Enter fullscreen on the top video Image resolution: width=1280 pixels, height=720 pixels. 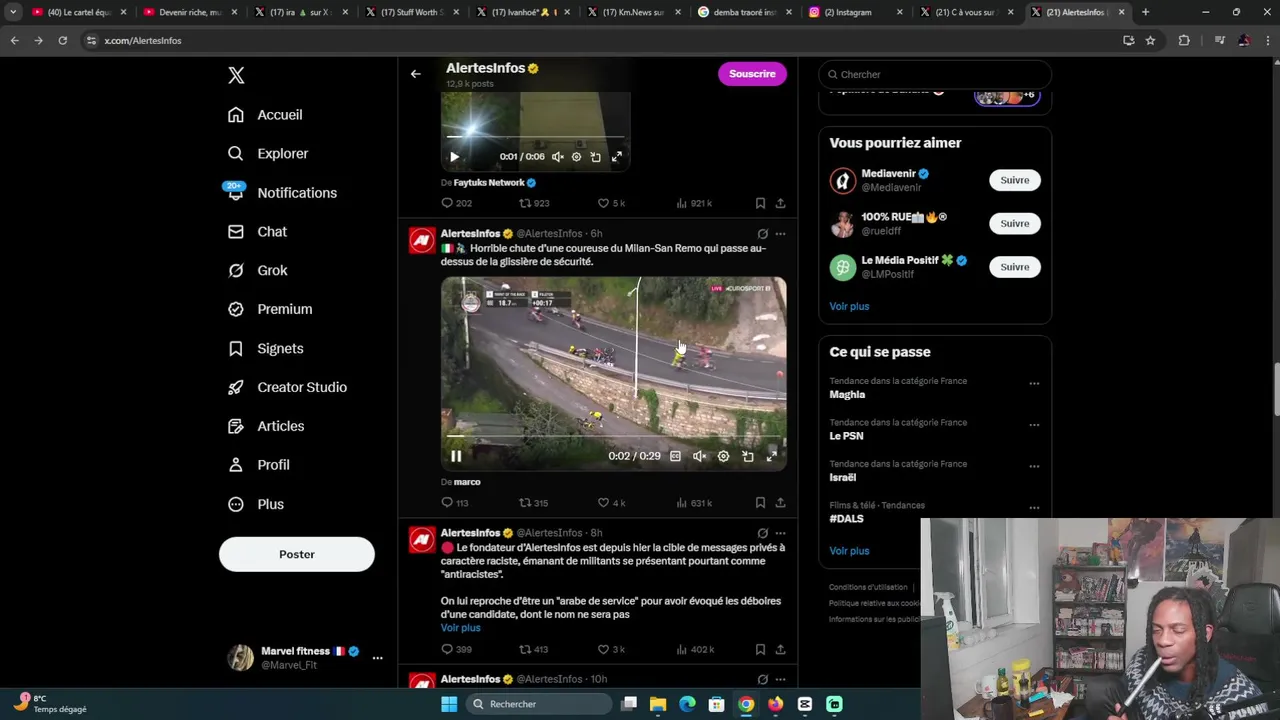click(x=617, y=157)
